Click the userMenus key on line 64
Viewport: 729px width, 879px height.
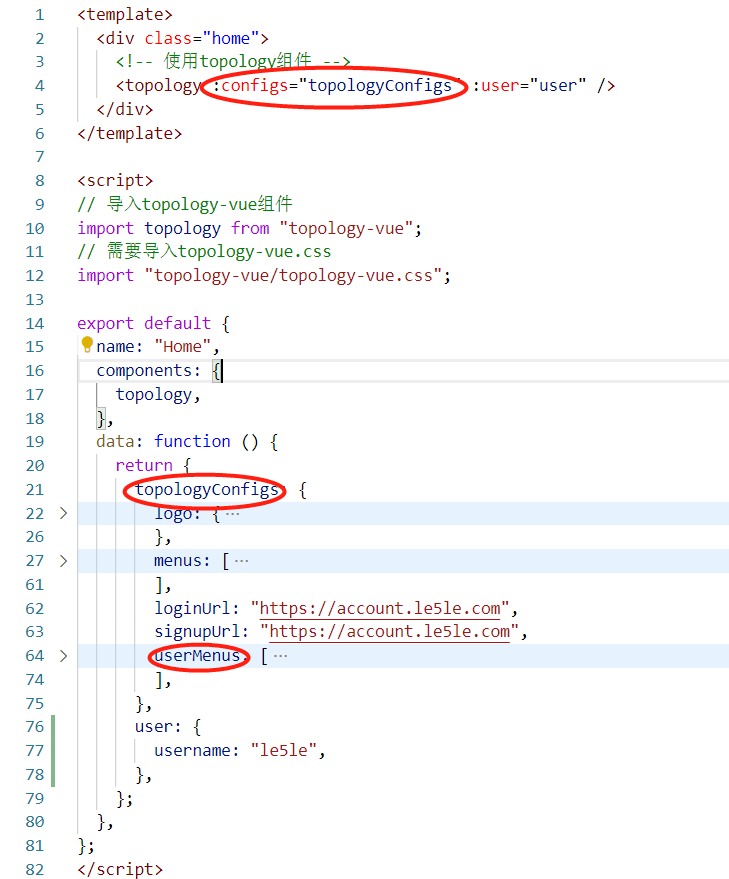click(197, 655)
